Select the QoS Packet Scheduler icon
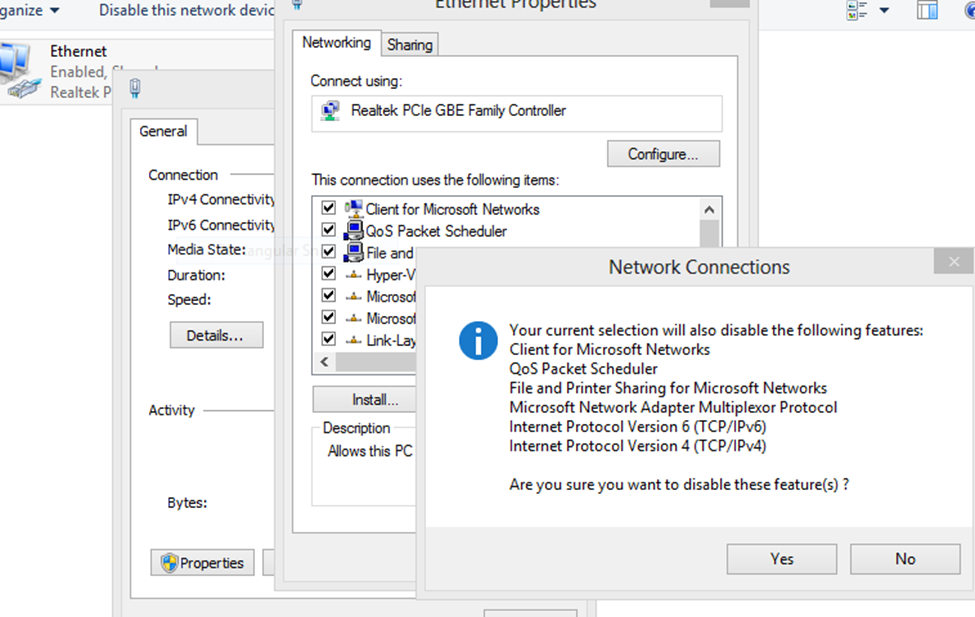 [354, 231]
